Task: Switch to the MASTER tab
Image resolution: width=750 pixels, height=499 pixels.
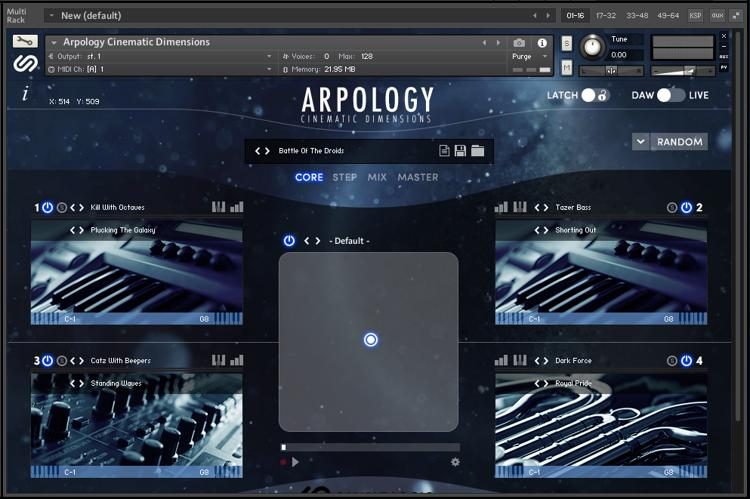Action: tap(418, 177)
